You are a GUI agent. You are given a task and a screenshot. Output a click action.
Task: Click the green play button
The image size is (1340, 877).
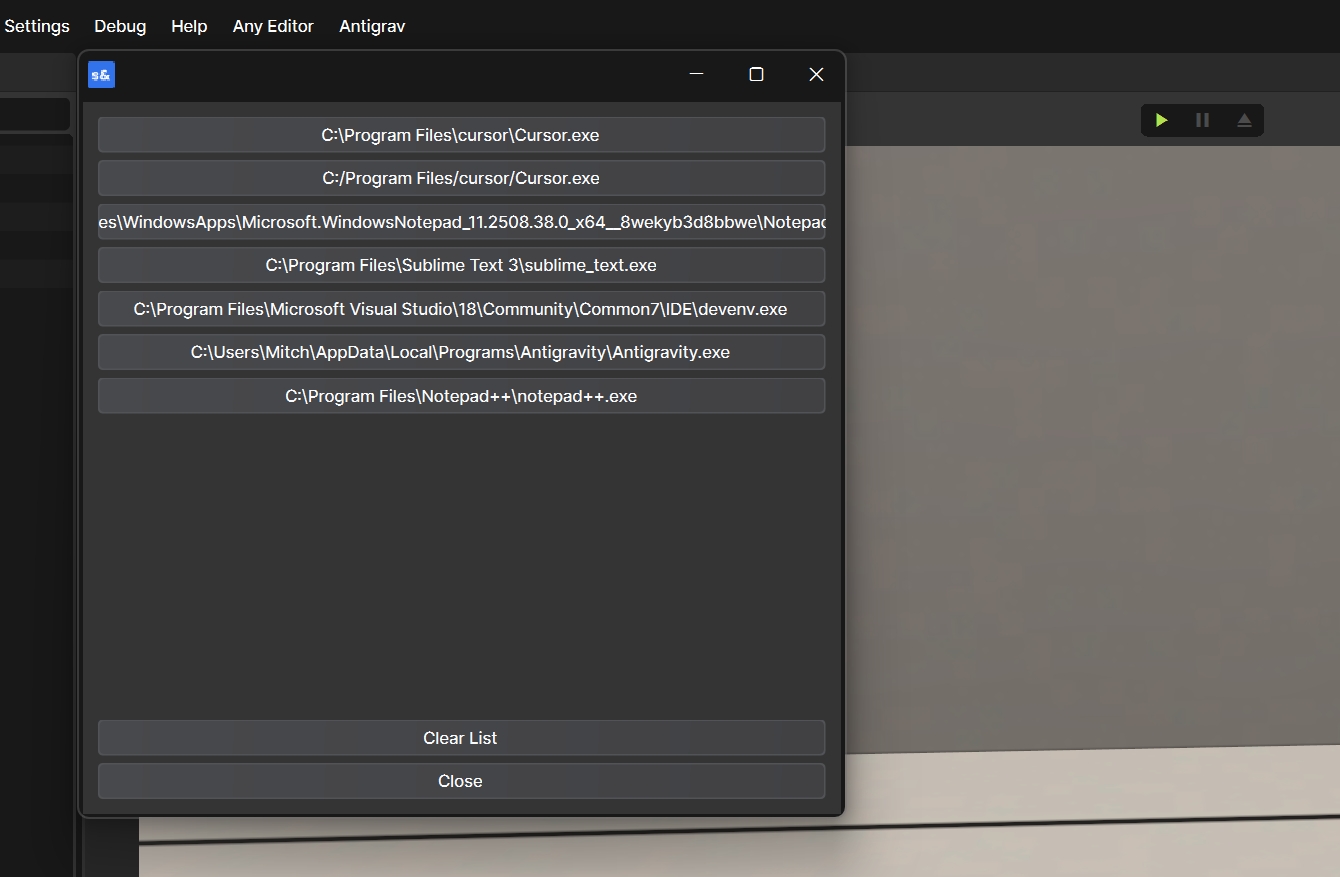[x=1161, y=120]
